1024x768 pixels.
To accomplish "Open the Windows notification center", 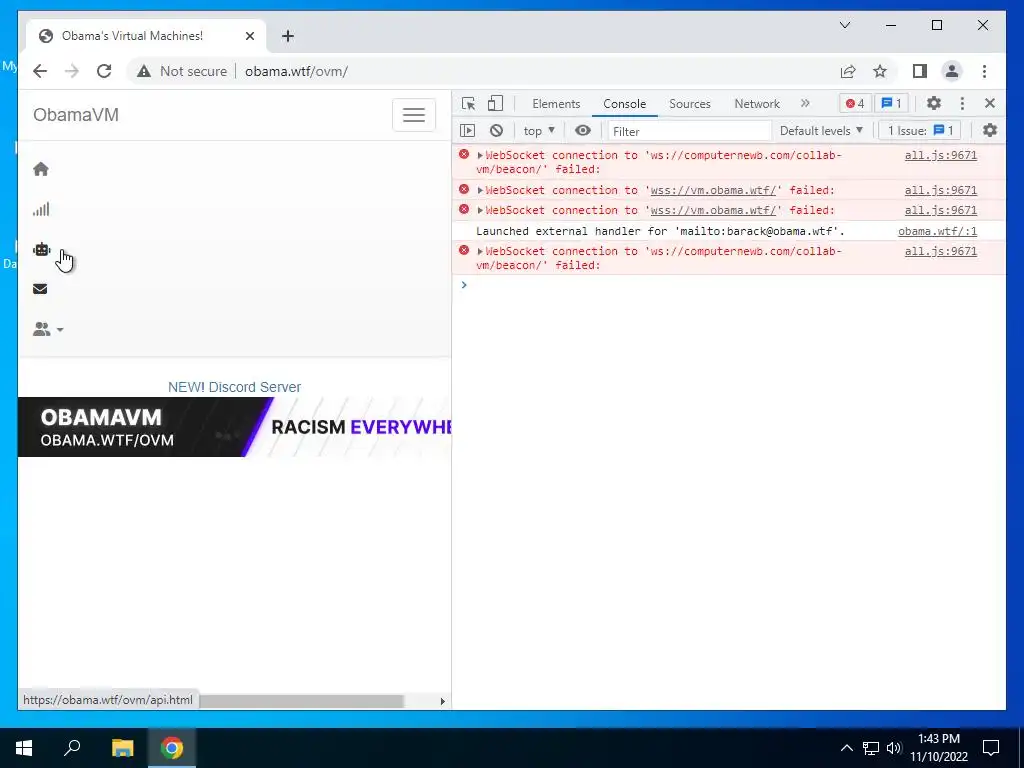I will point(991,748).
